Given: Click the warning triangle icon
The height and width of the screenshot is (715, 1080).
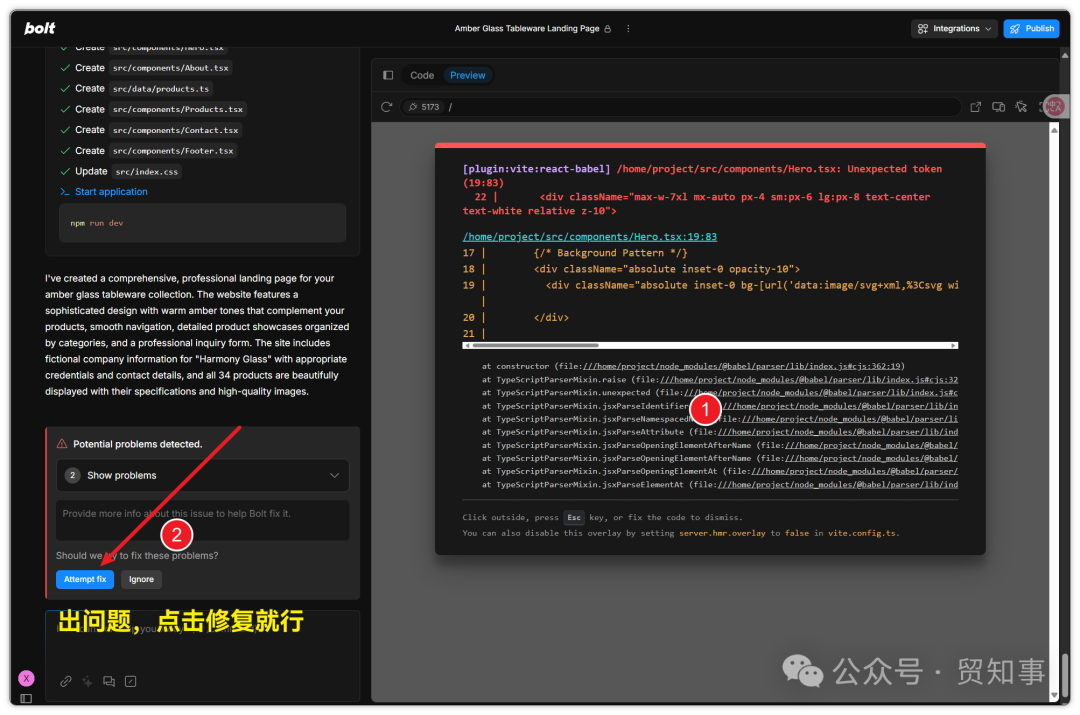Looking at the screenshot, I should [x=62, y=444].
